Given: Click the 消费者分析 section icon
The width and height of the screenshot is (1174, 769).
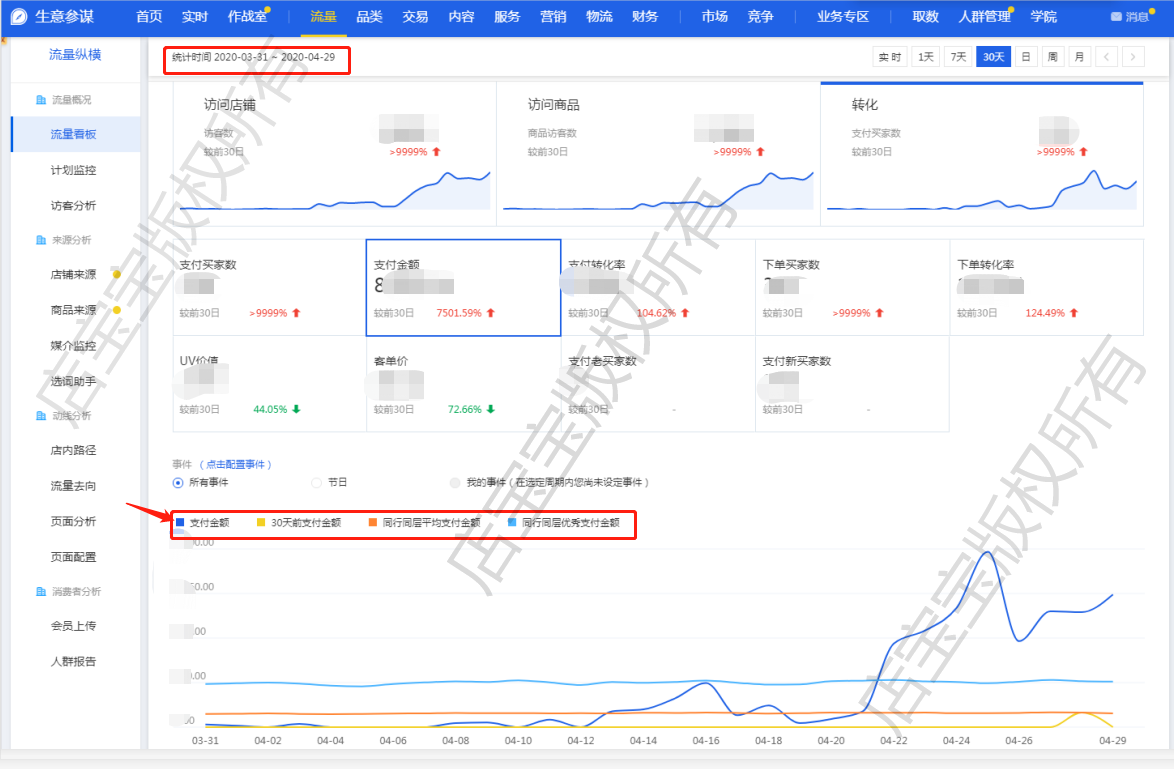Looking at the screenshot, I should click(40, 592).
